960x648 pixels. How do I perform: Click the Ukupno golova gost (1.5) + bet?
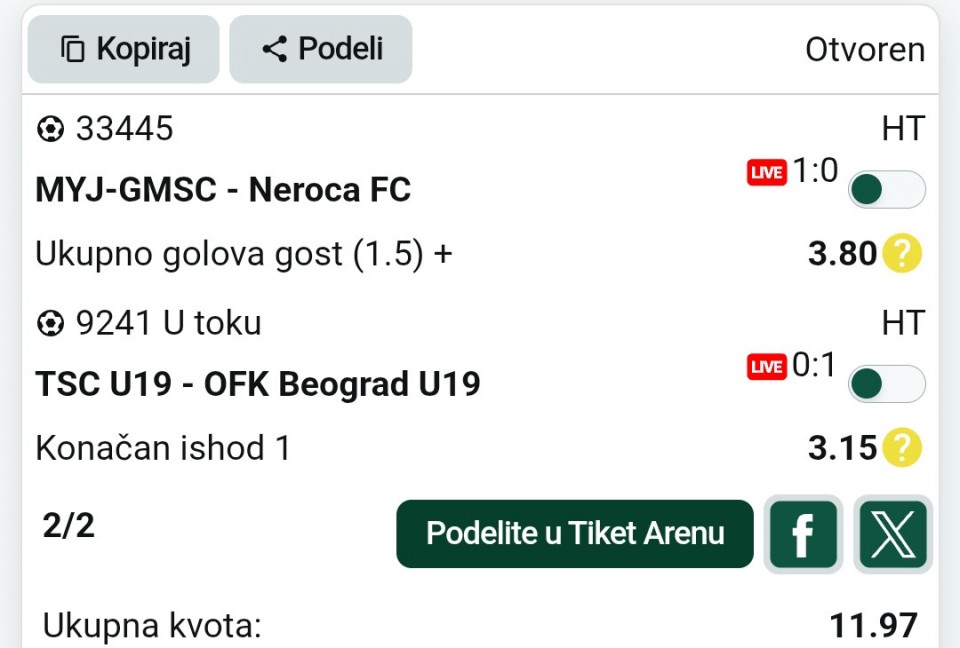244,254
